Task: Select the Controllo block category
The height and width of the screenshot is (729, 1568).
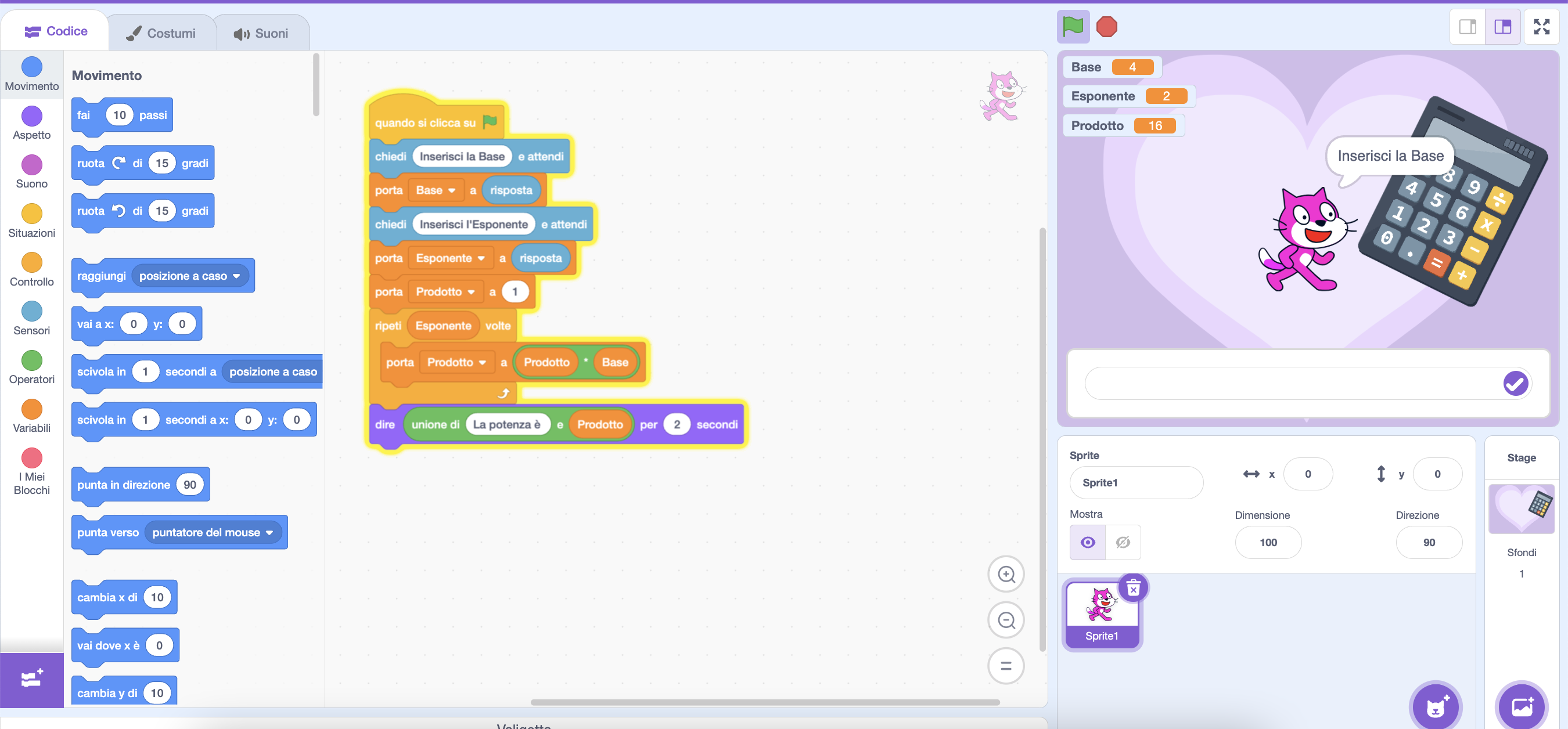Action: point(32,269)
